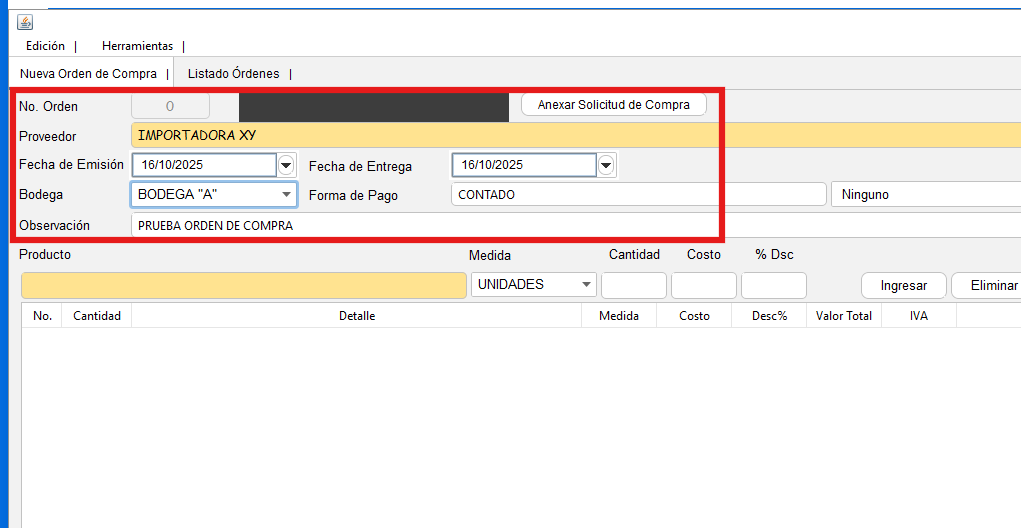Screen dimensions: 1021x528
Task: Click the Cantidad input box
Action: point(633,285)
